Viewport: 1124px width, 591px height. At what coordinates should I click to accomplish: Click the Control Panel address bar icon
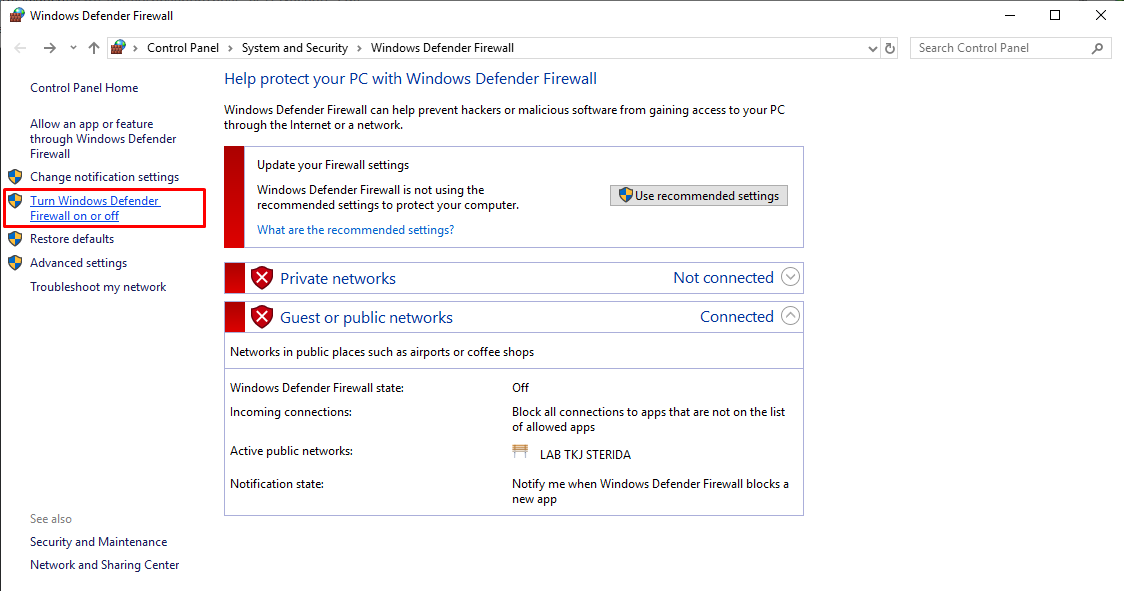[x=119, y=47]
